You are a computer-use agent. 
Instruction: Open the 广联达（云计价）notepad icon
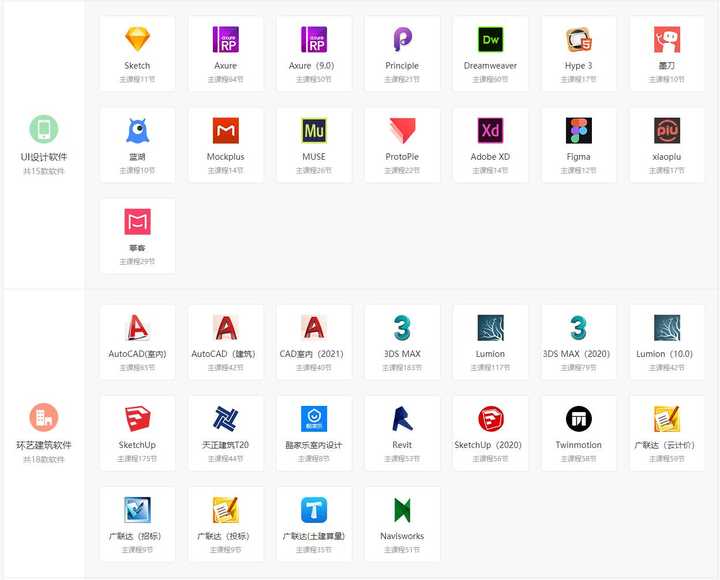point(667,418)
